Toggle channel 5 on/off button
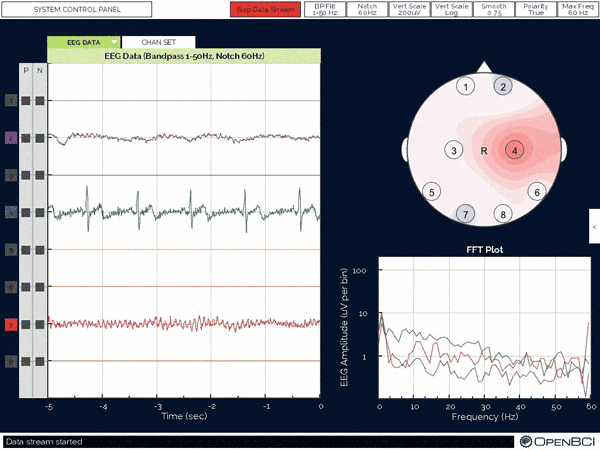Image resolution: width=600 pixels, height=450 pixels. click(11, 250)
